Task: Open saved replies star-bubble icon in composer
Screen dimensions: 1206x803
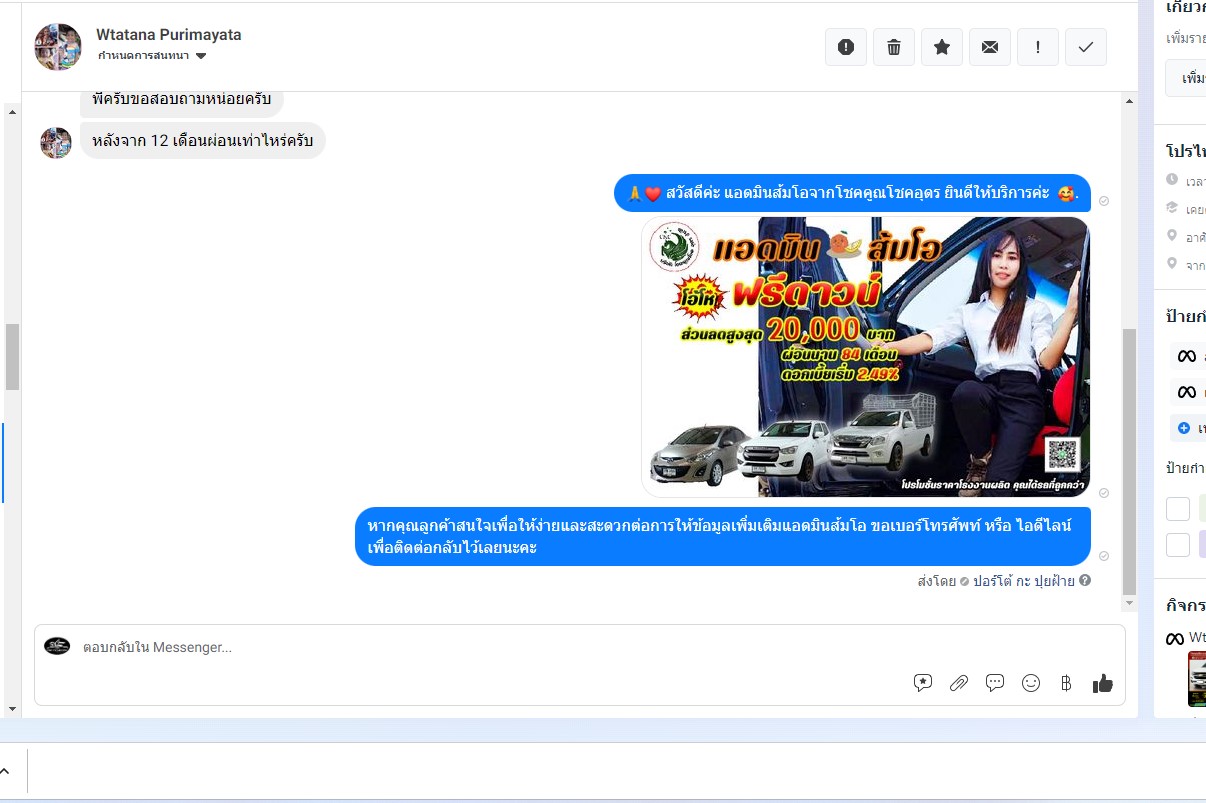Action: tap(923, 683)
